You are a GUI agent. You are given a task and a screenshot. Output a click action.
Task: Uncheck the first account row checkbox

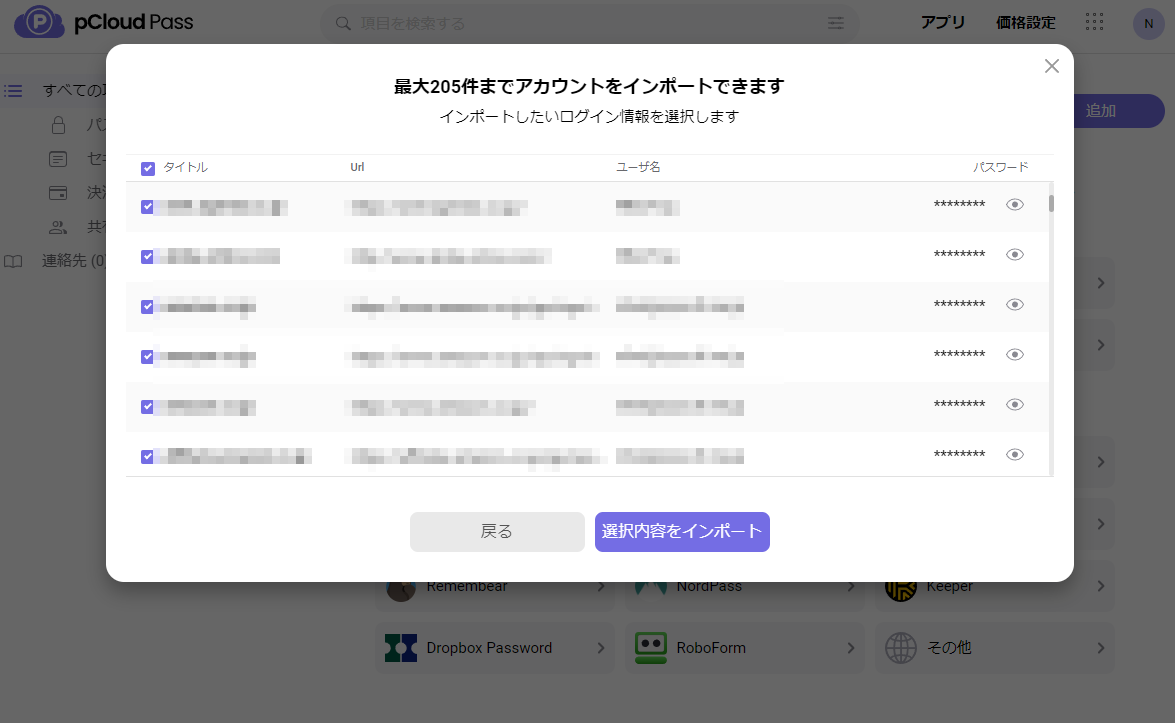click(147, 207)
